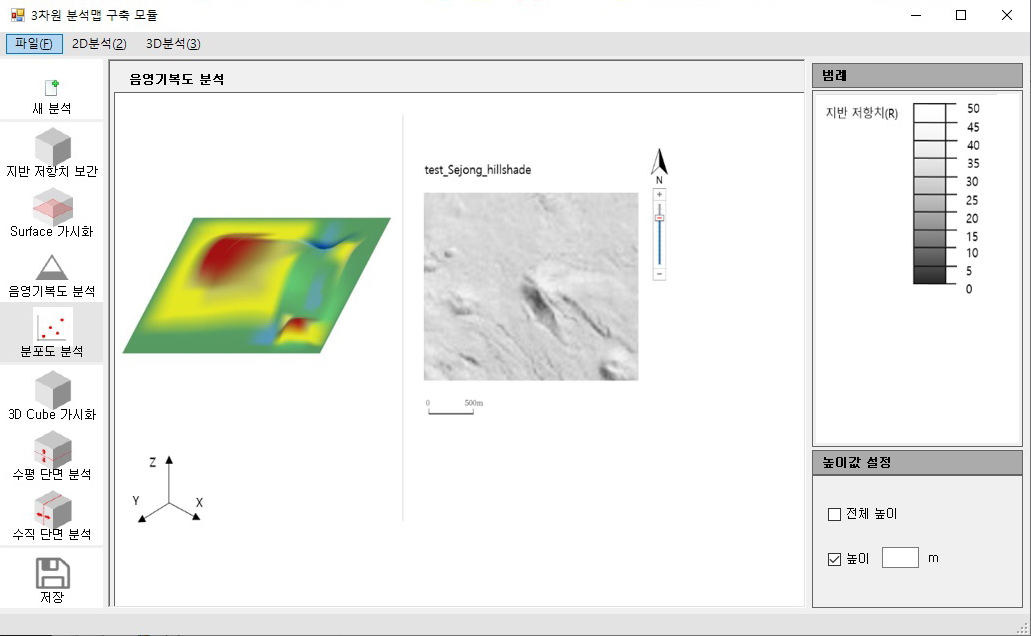Screen dimensions: 1031x636
Task: Open the Surface 가시화 tool
Action: (52, 206)
